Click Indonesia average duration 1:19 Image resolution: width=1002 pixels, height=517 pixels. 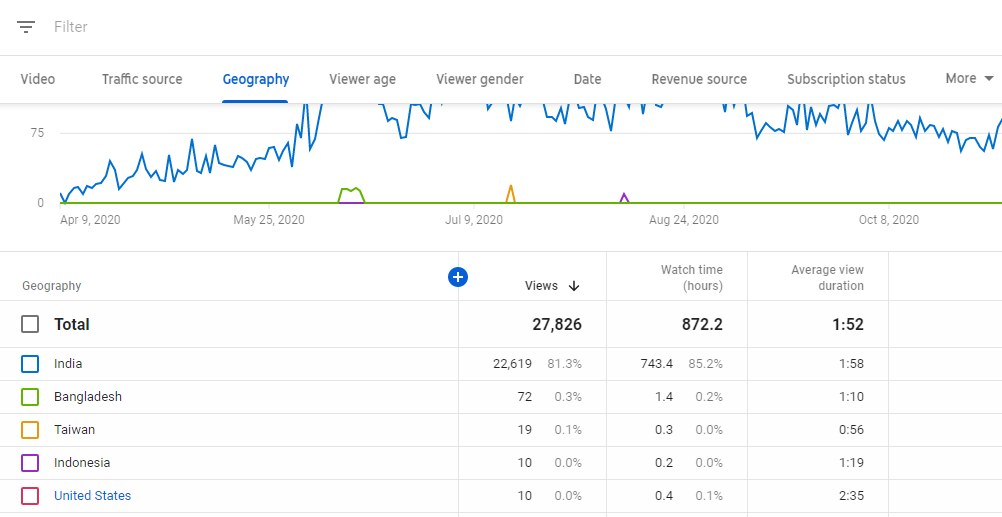tap(852, 463)
